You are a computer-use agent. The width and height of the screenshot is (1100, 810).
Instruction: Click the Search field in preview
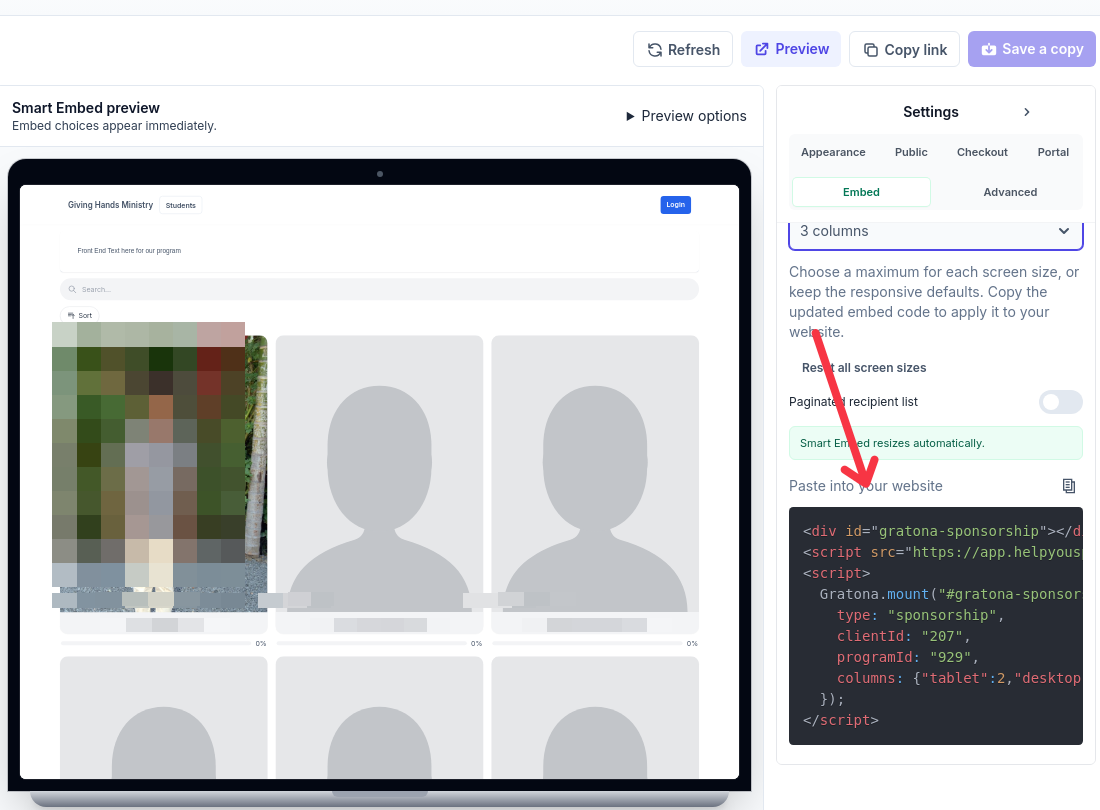click(380, 289)
